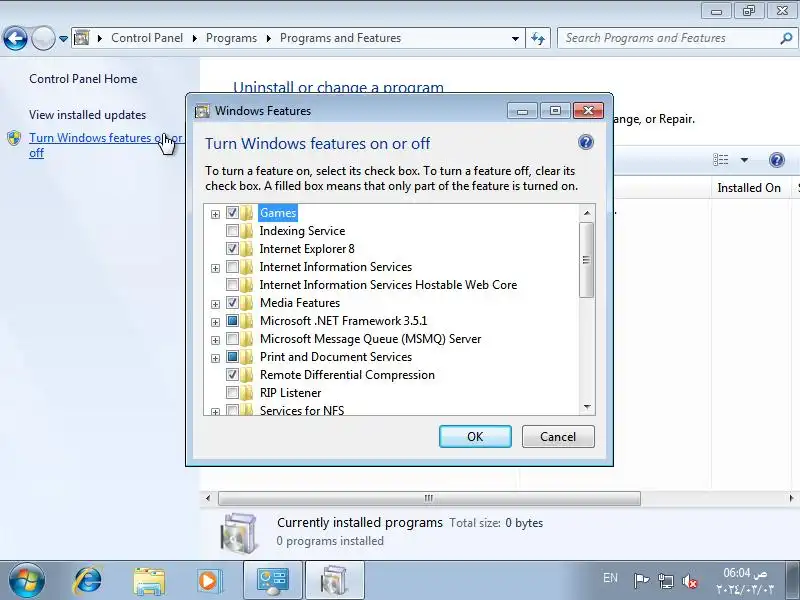
Task: Click the Windows Features title bar icon
Action: (x=203, y=111)
